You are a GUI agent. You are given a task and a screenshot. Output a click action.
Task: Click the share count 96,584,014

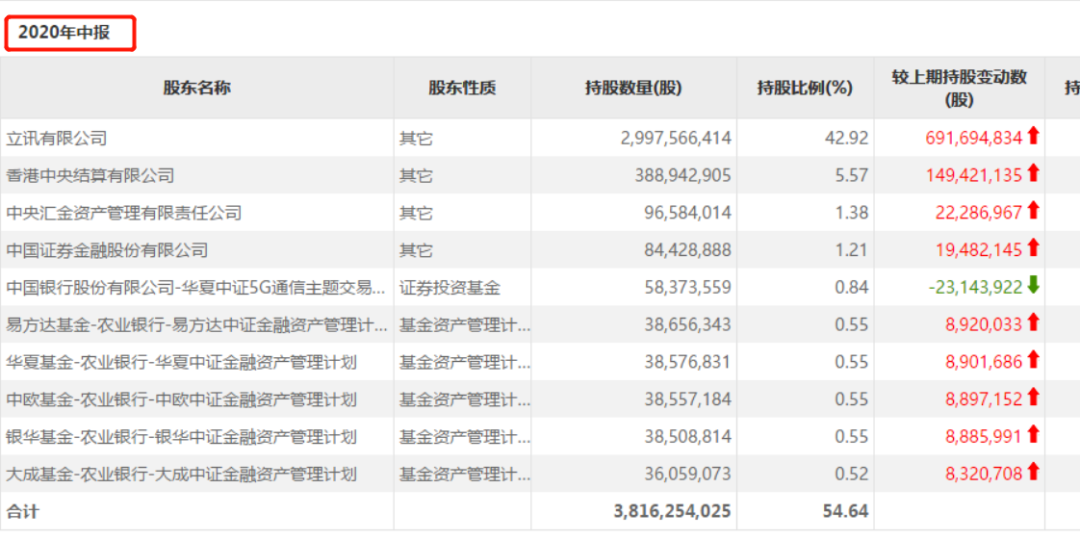click(x=687, y=213)
